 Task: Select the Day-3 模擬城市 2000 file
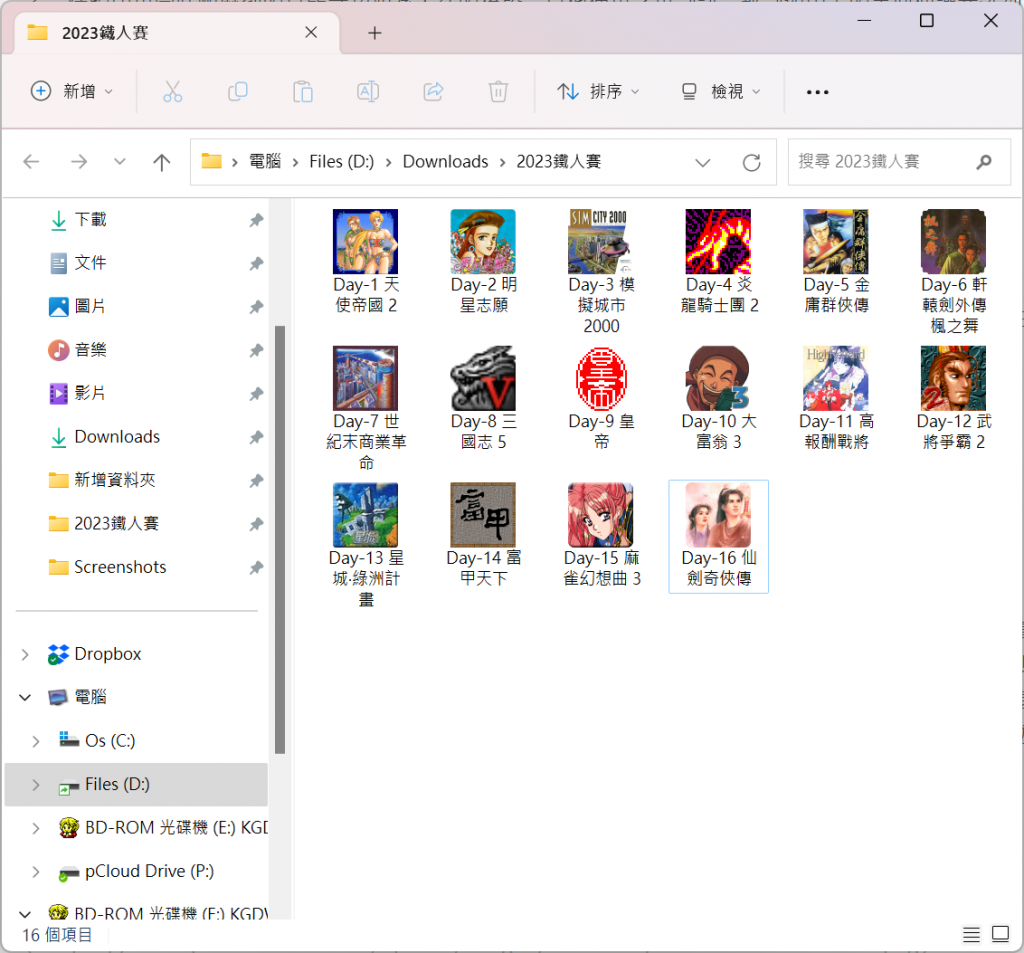pyautogui.click(x=601, y=272)
